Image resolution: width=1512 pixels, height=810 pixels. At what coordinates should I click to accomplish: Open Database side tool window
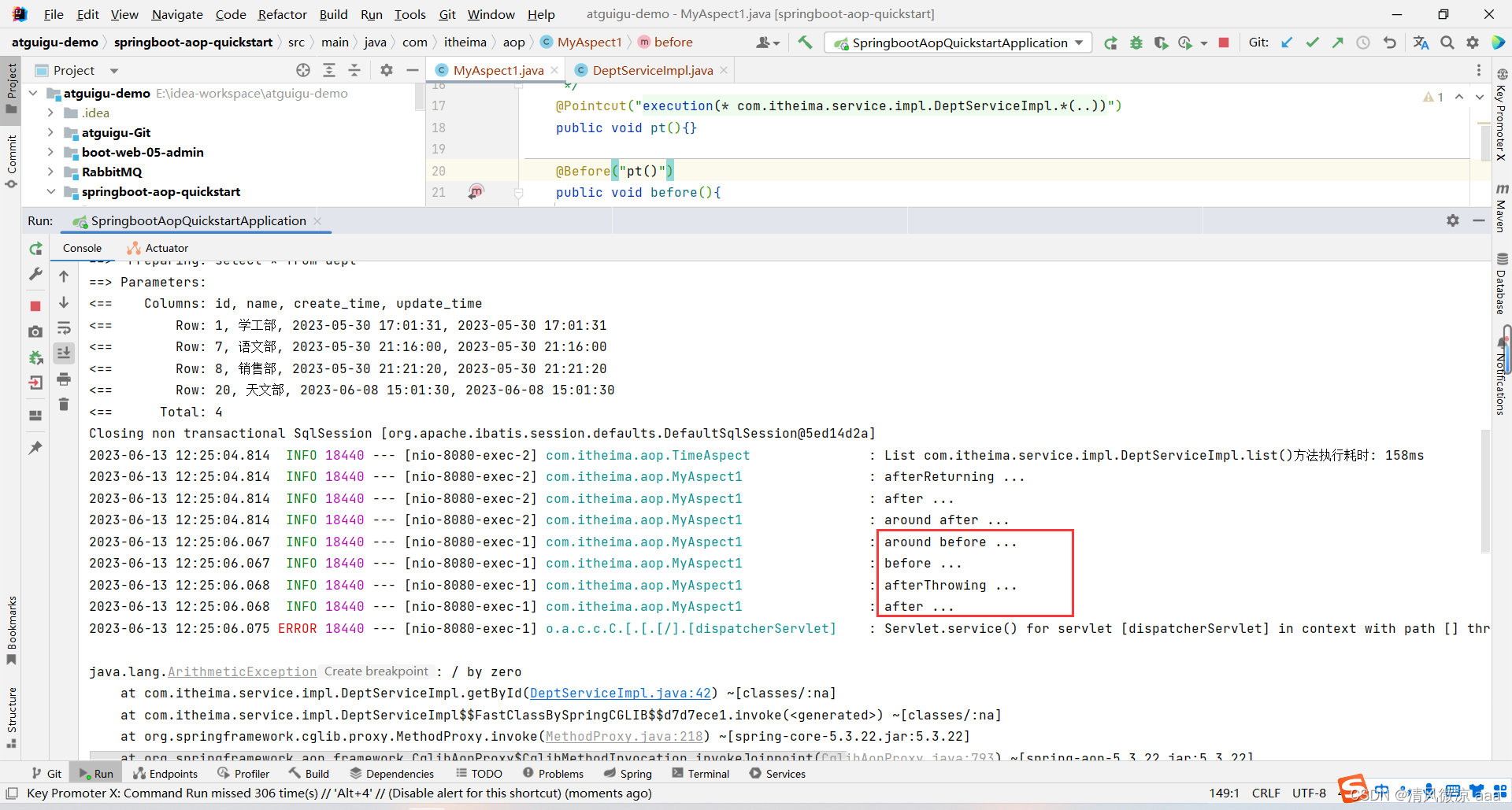pyautogui.click(x=1501, y=283)
